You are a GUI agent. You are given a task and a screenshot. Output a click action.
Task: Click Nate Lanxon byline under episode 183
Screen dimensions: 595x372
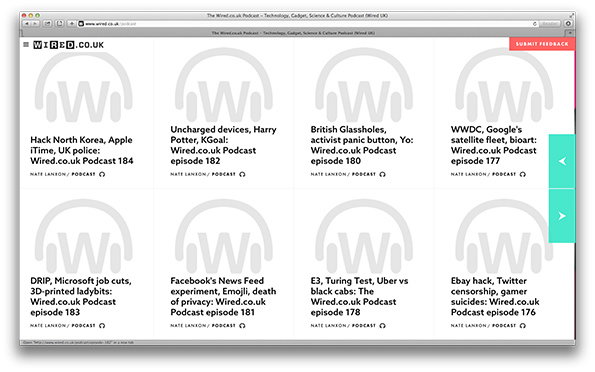48,325
